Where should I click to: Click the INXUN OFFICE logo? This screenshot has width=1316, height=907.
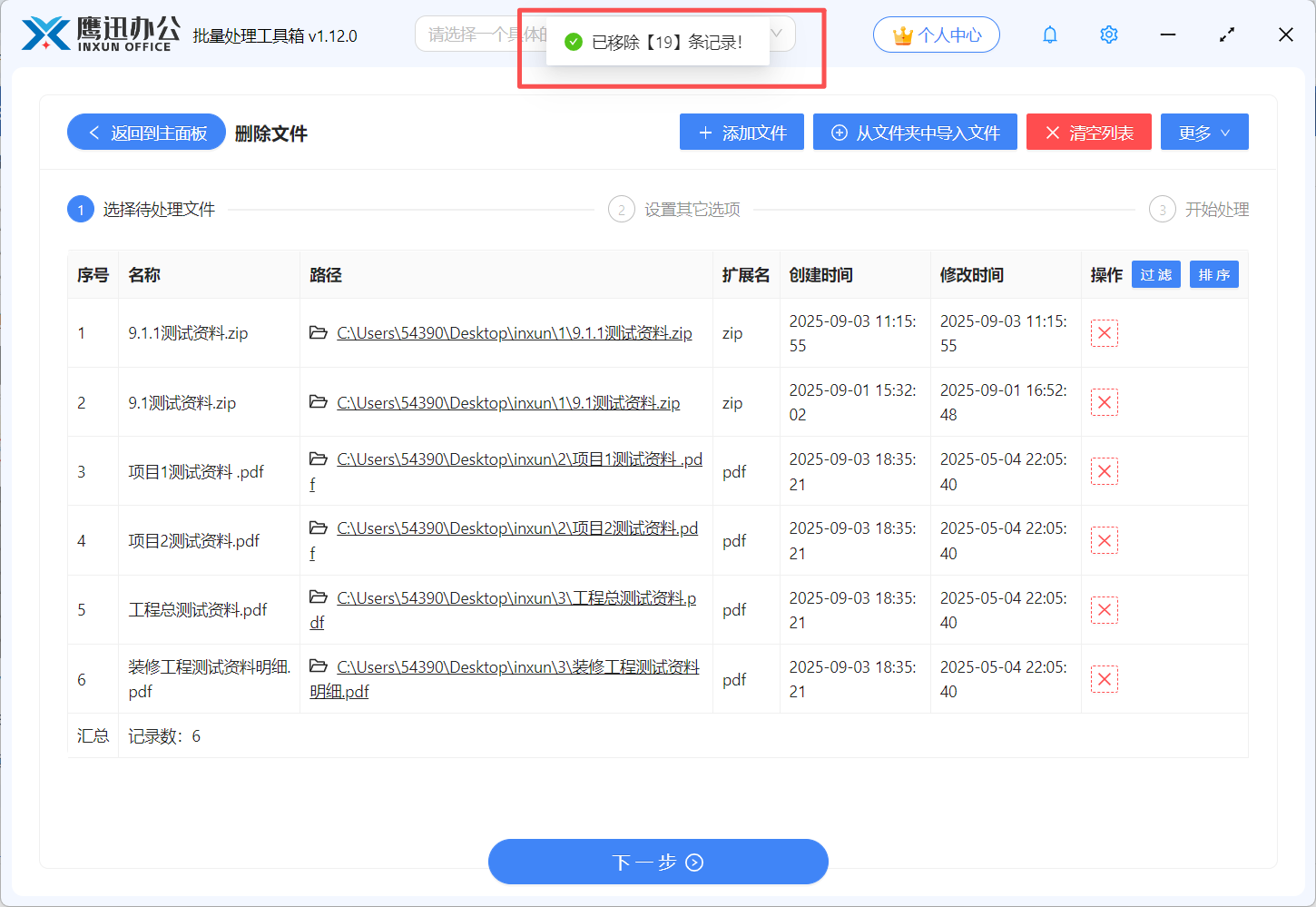[x=100, y=35]
